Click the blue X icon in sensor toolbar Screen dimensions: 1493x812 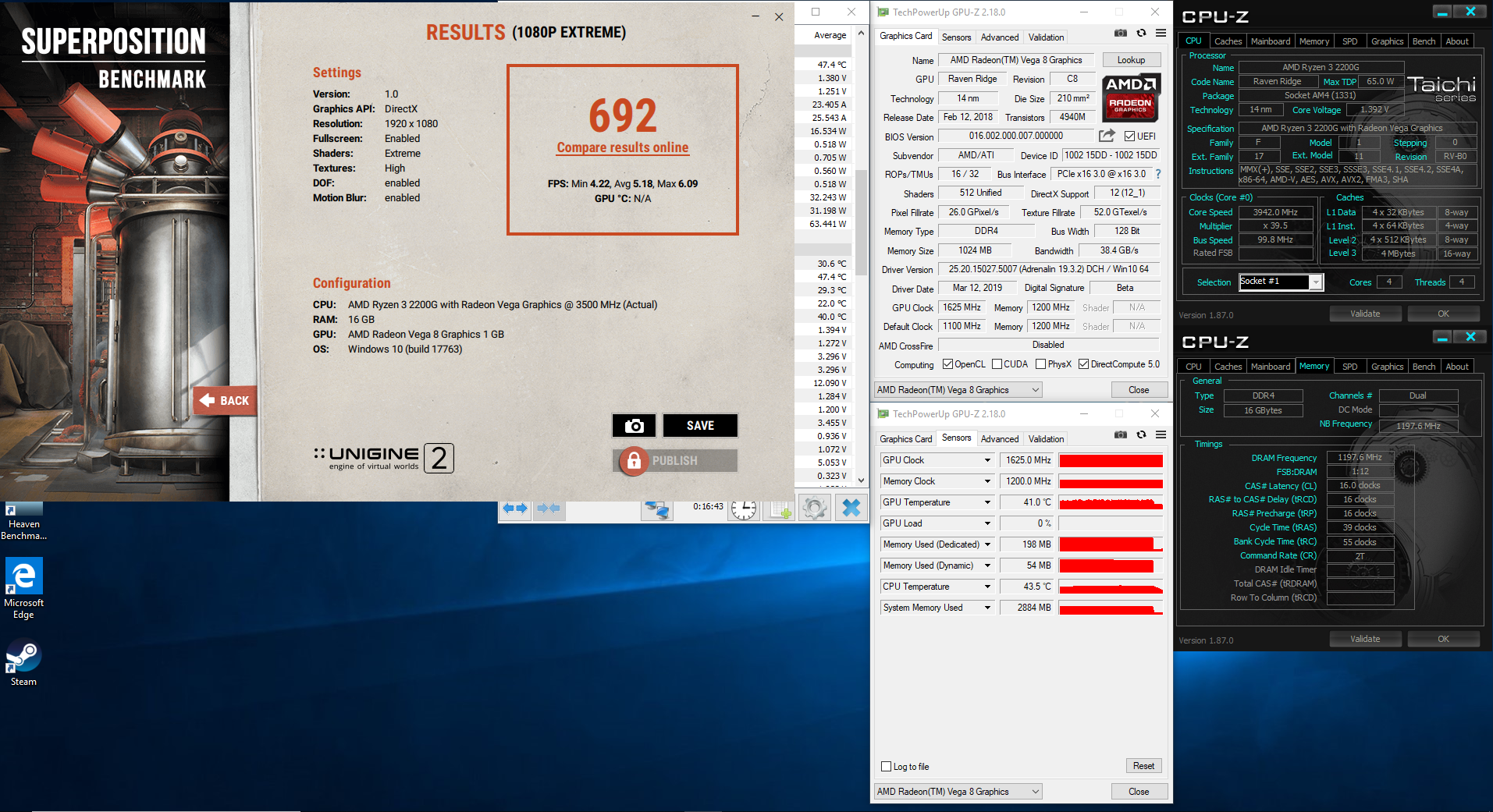tap(851, 509)
